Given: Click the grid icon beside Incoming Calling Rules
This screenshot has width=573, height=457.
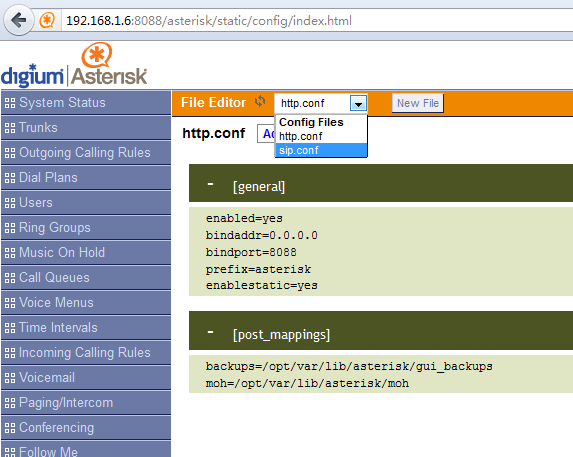Looking at the screenshot, I should tap(10, 353).
